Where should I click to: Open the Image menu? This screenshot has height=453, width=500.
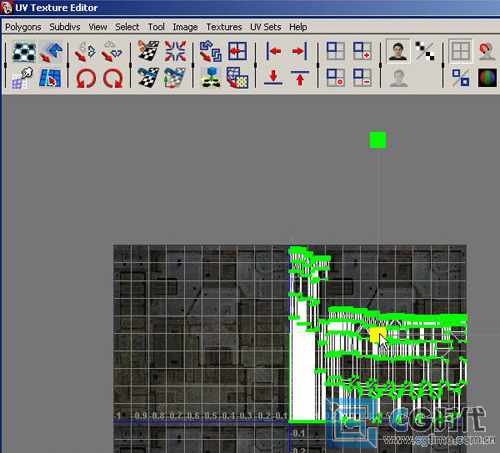[x=185, y=27]
